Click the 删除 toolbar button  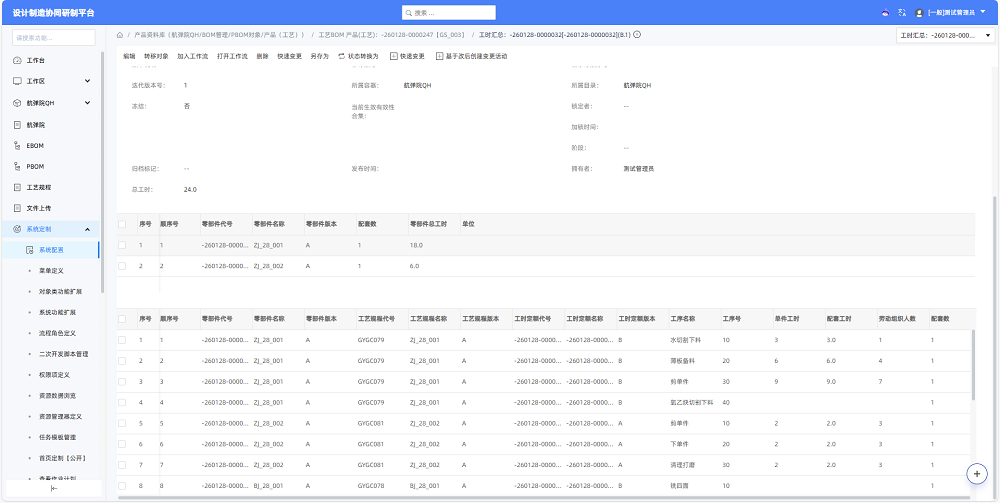(263, 56)
